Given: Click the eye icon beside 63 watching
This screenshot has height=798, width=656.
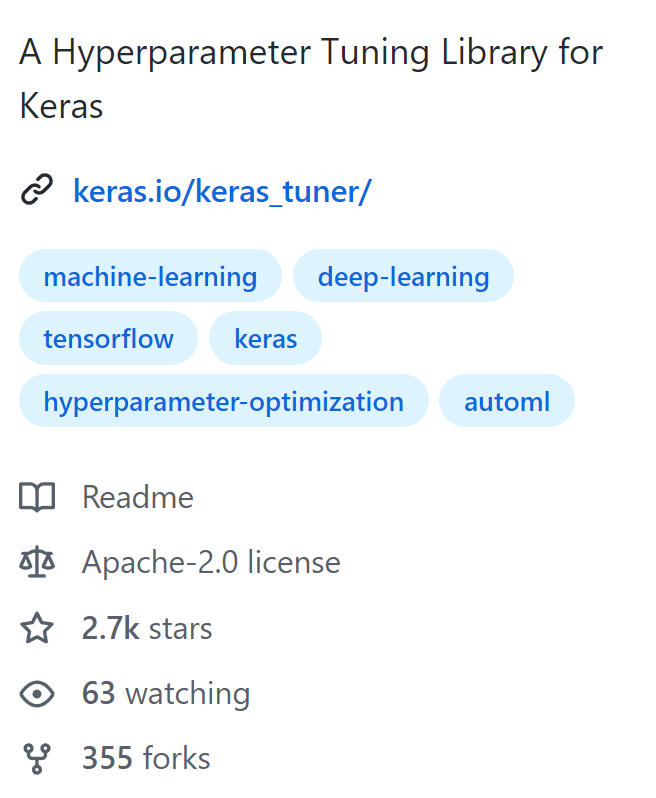Looking at the screenshot, I should coord(37,694).
